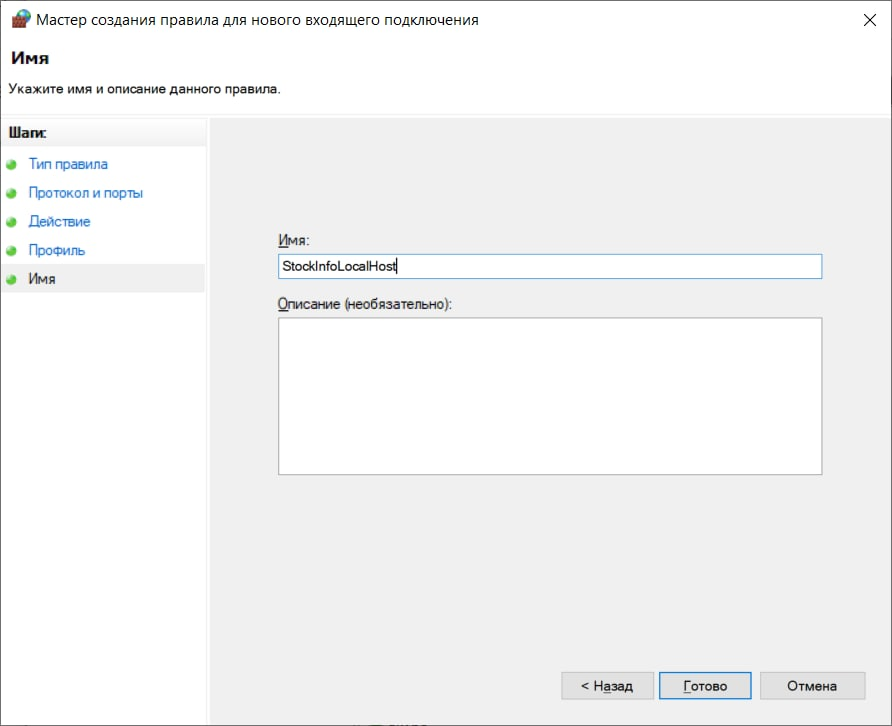Click green bullet next to Тип правила
The width and height of the screenshot is (892, 726).
pos(11,164)
